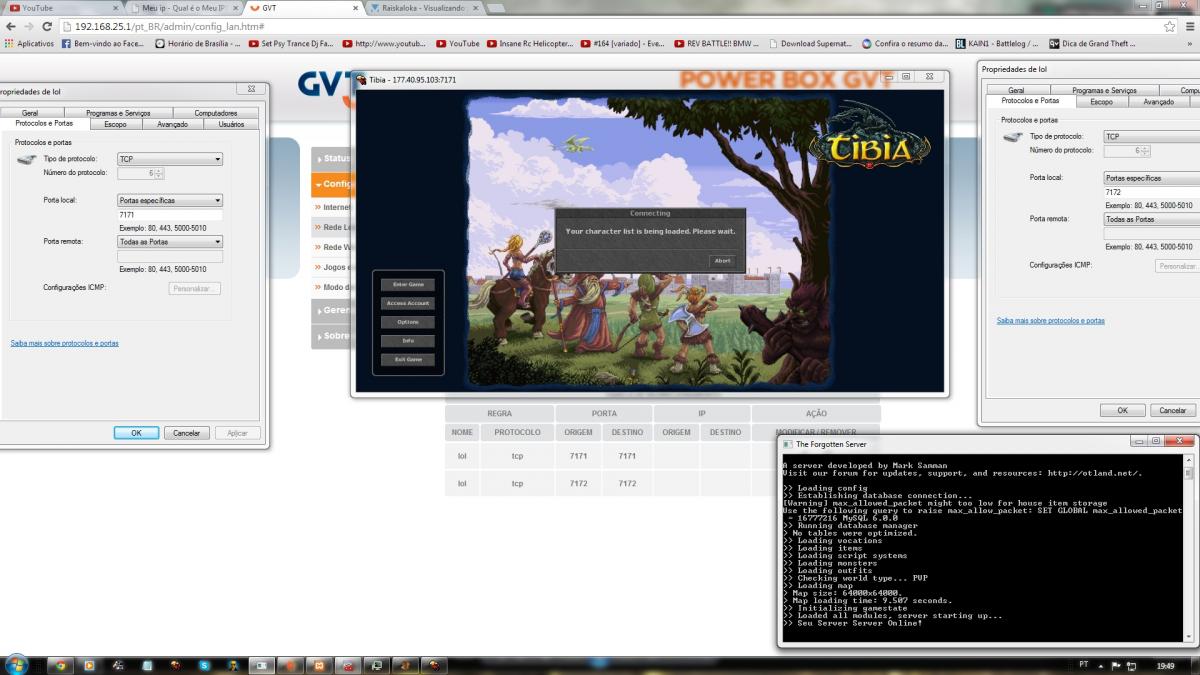The image size is (1200, 675).
Task: Open Horário de Brasília bookmark
Action: 198,43
